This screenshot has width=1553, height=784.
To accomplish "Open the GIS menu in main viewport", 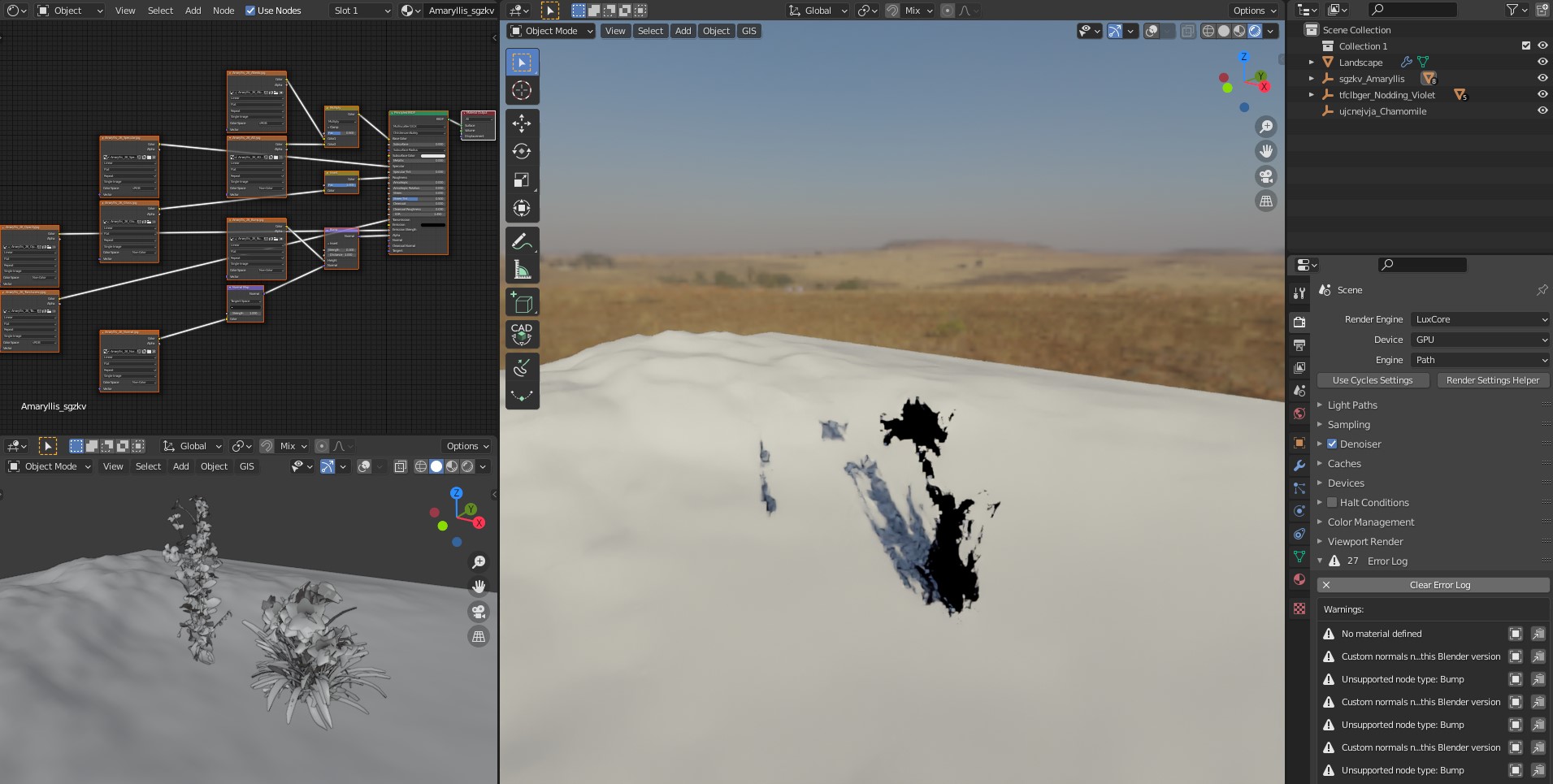I will [748, 31].
